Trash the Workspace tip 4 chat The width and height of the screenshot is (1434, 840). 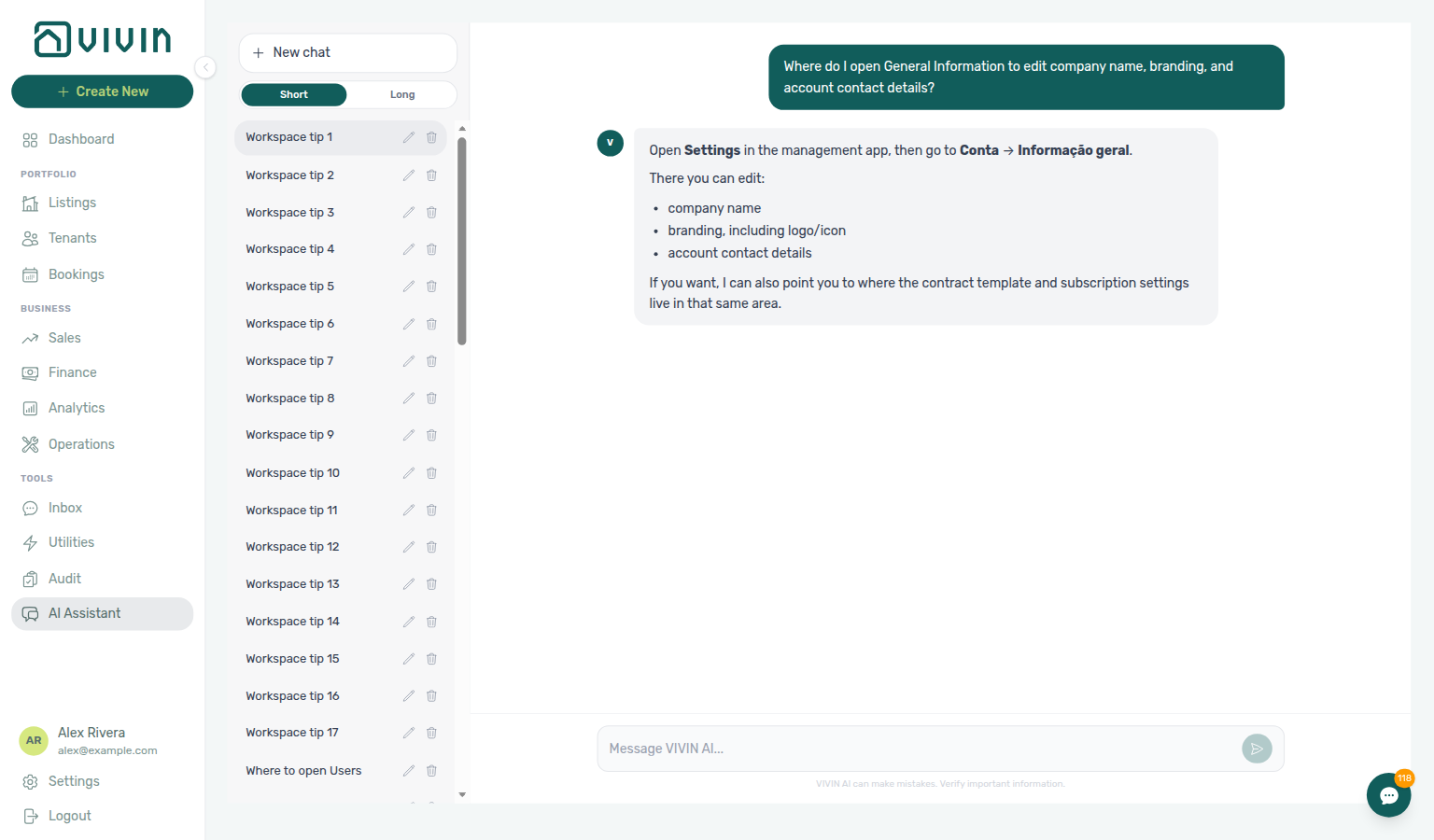(431, 249)
